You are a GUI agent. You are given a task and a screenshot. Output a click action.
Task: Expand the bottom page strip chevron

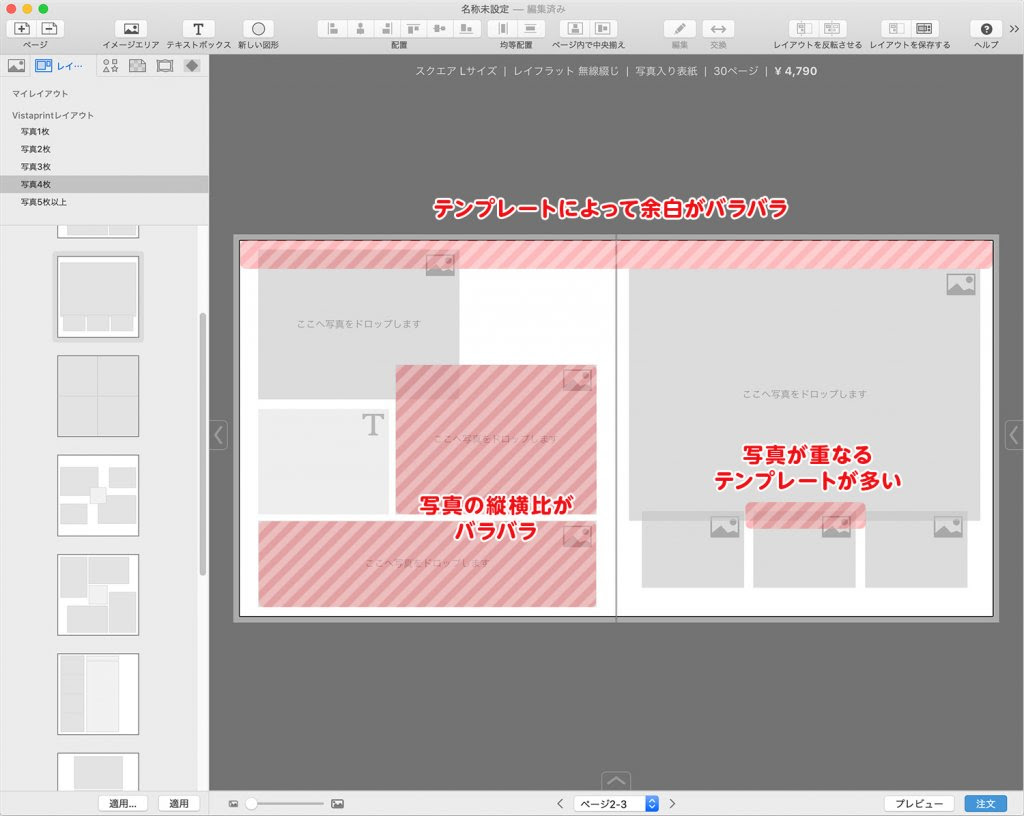point(616,781)
